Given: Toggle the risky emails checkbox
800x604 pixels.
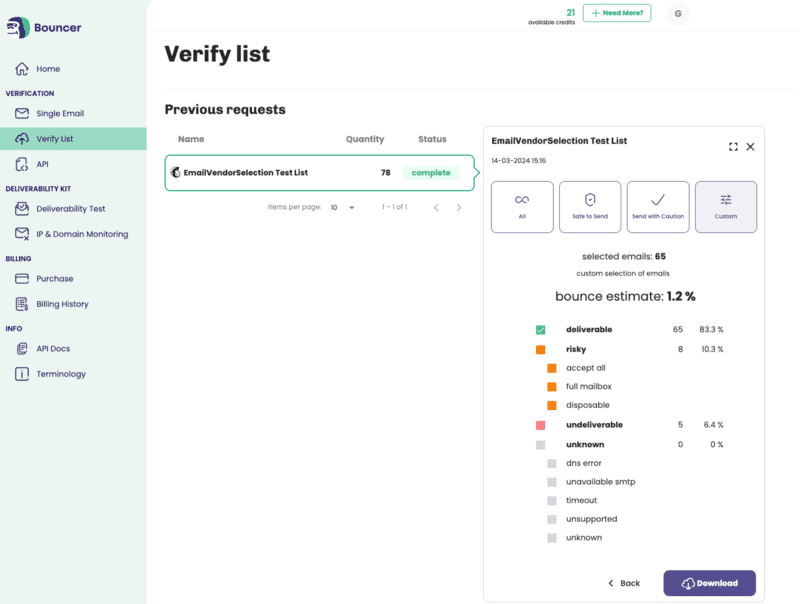Looking at the screenshot, I should point(541,350).
